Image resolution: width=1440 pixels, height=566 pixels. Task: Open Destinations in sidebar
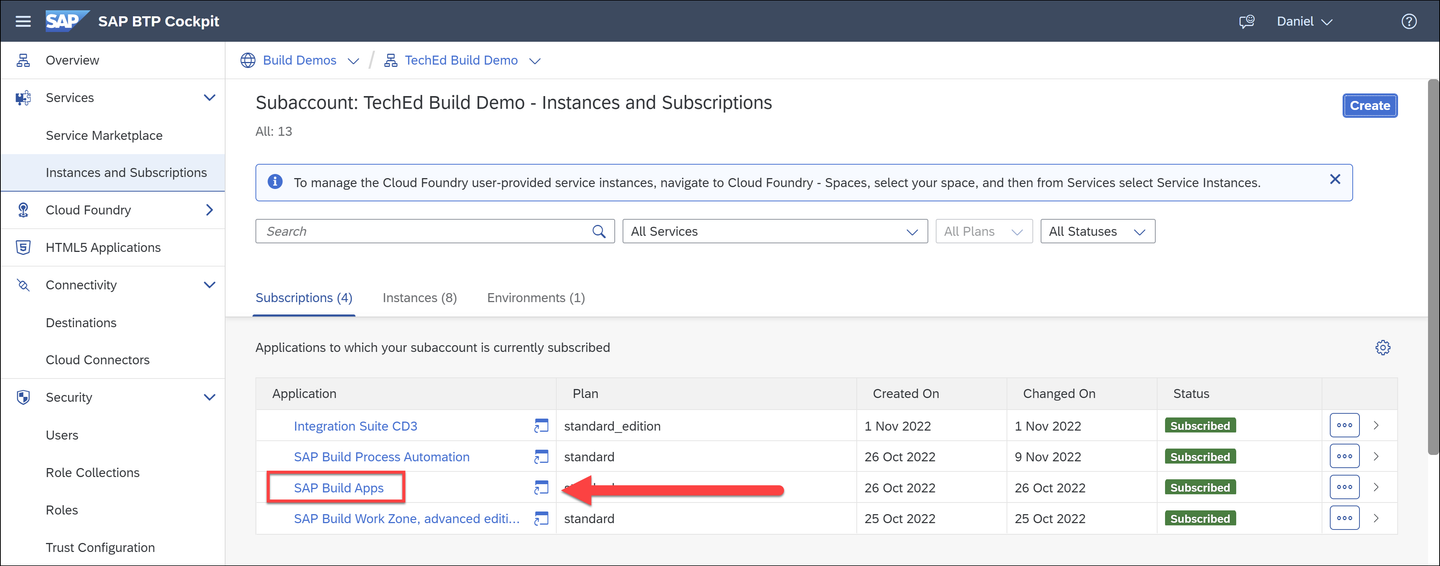pos(81,322)
